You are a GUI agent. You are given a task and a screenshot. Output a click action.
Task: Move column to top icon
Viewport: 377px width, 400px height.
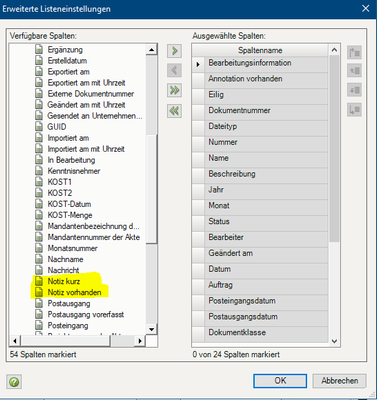[x=354, y=52]
